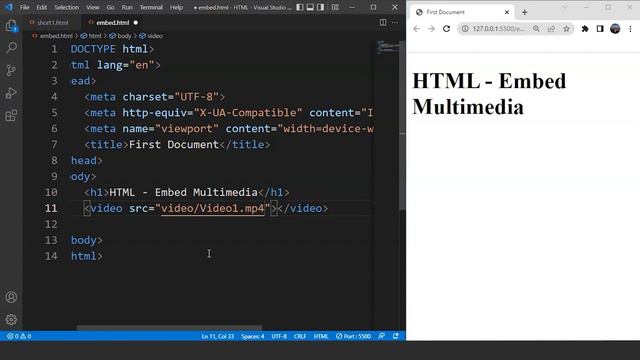
Task: Click the video/Video1.mp4 path link in code
Action: click(213, 208)
